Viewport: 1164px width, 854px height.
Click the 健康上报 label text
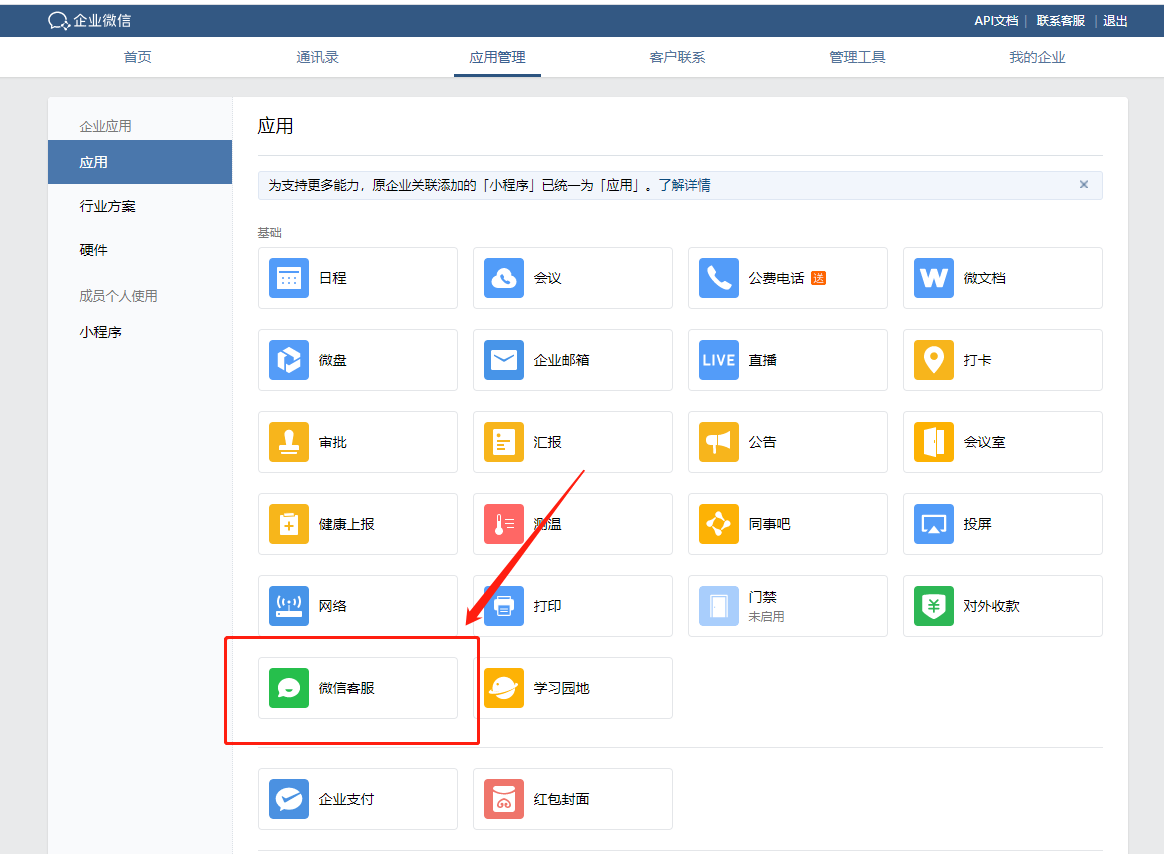[x=347, y=524]
